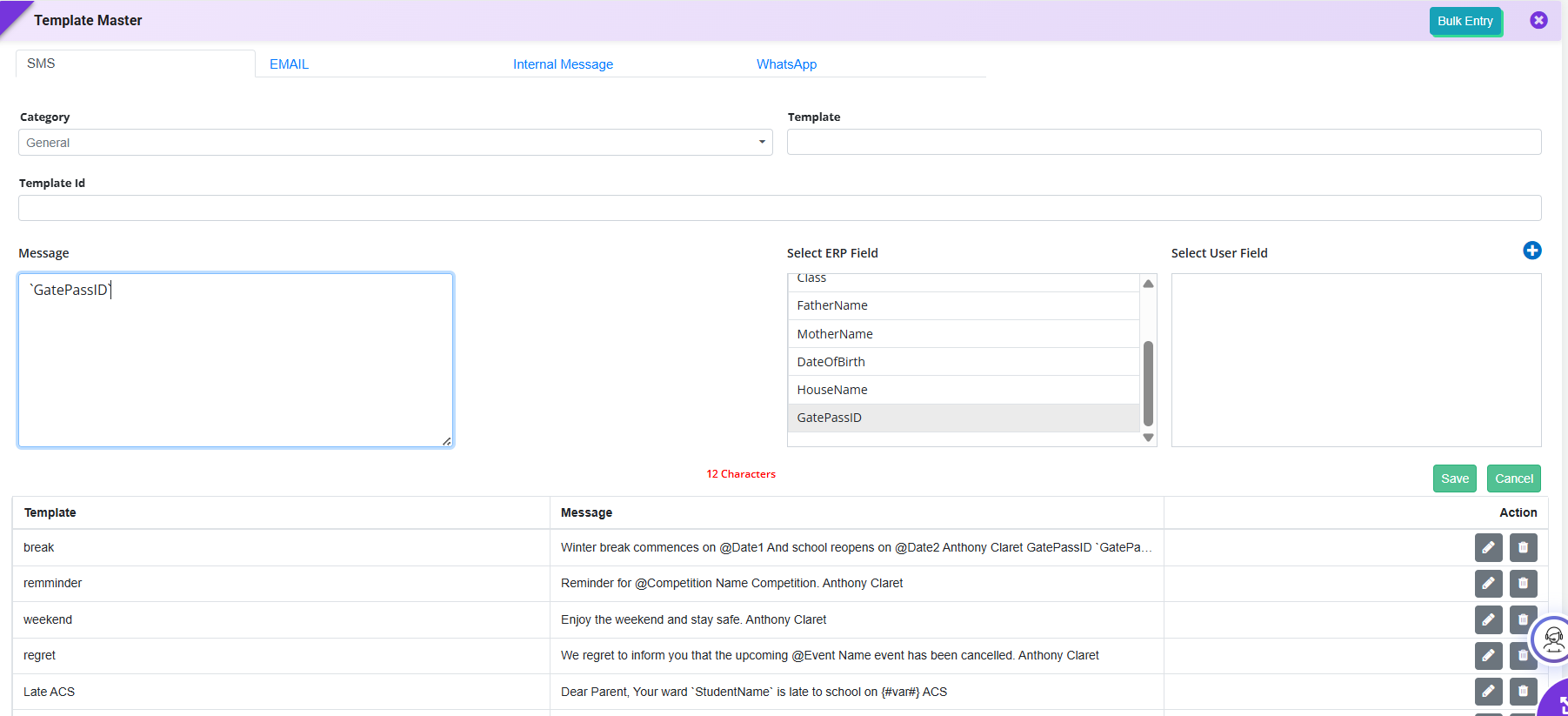This screenshot has width=1568, height=716.
Task: Save the template
Action: tap(1455, 478)
